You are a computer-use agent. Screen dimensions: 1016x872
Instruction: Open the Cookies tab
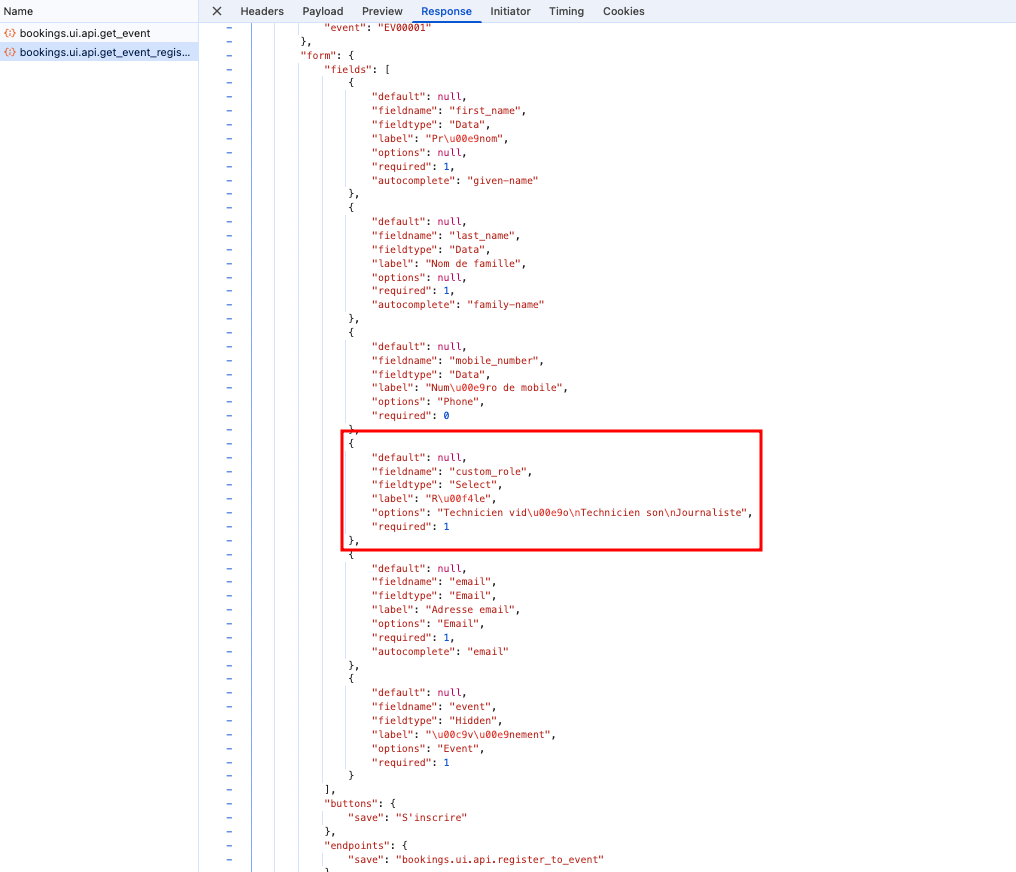click(623, 11)
